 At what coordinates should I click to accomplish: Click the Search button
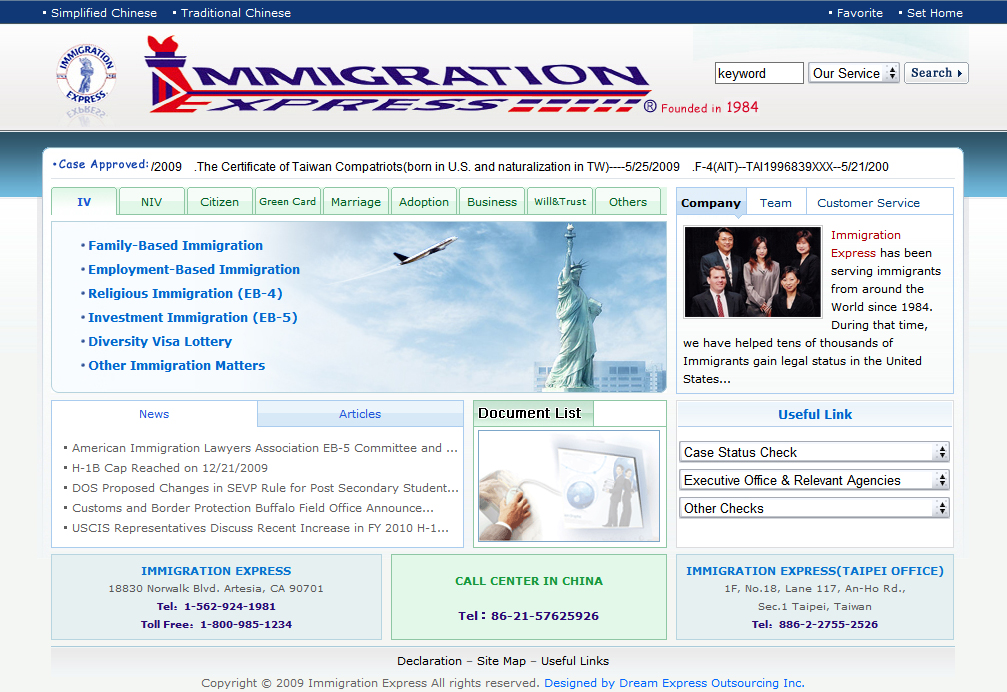pyautogui.click(x=936, y=73)
